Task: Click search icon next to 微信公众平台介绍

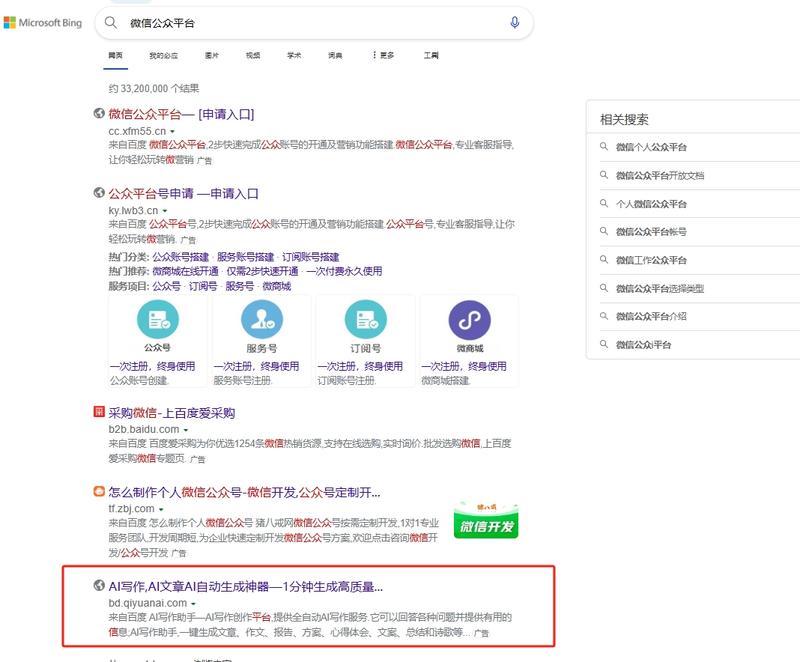Action: [x=604, y=316]
